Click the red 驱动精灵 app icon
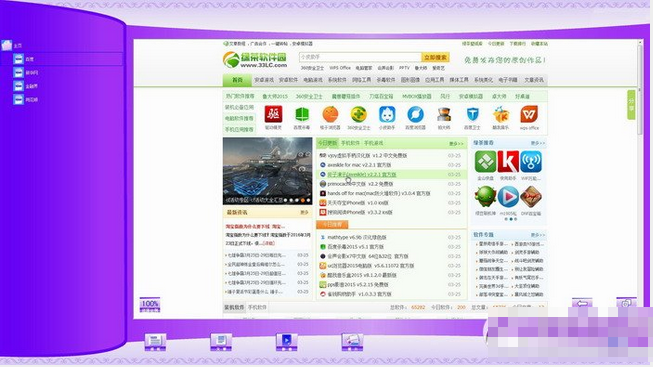This screenshot has height=367, width=653. click(x=273, y=114)
